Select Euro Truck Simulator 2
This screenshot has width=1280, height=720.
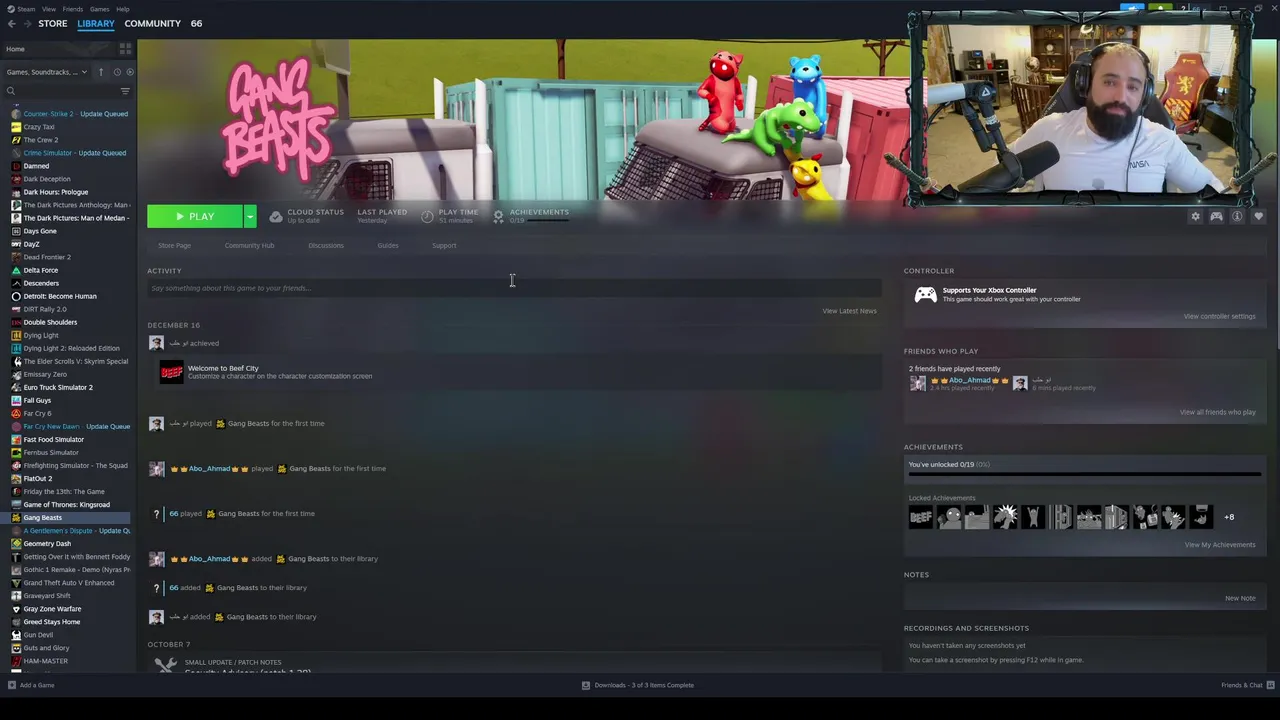pos(58,387)
